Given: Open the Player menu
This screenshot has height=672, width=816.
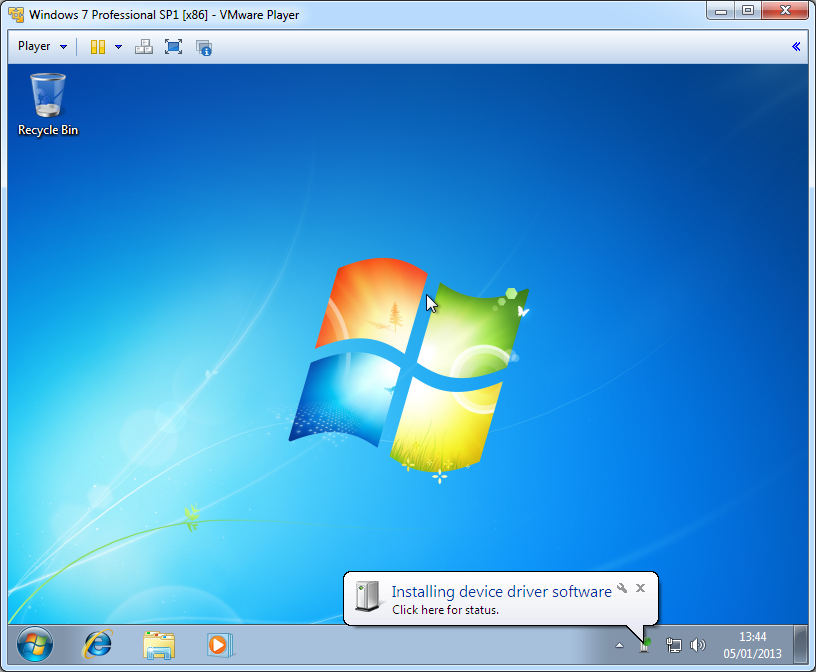Looking at the screenshot, I should point(42,47).
